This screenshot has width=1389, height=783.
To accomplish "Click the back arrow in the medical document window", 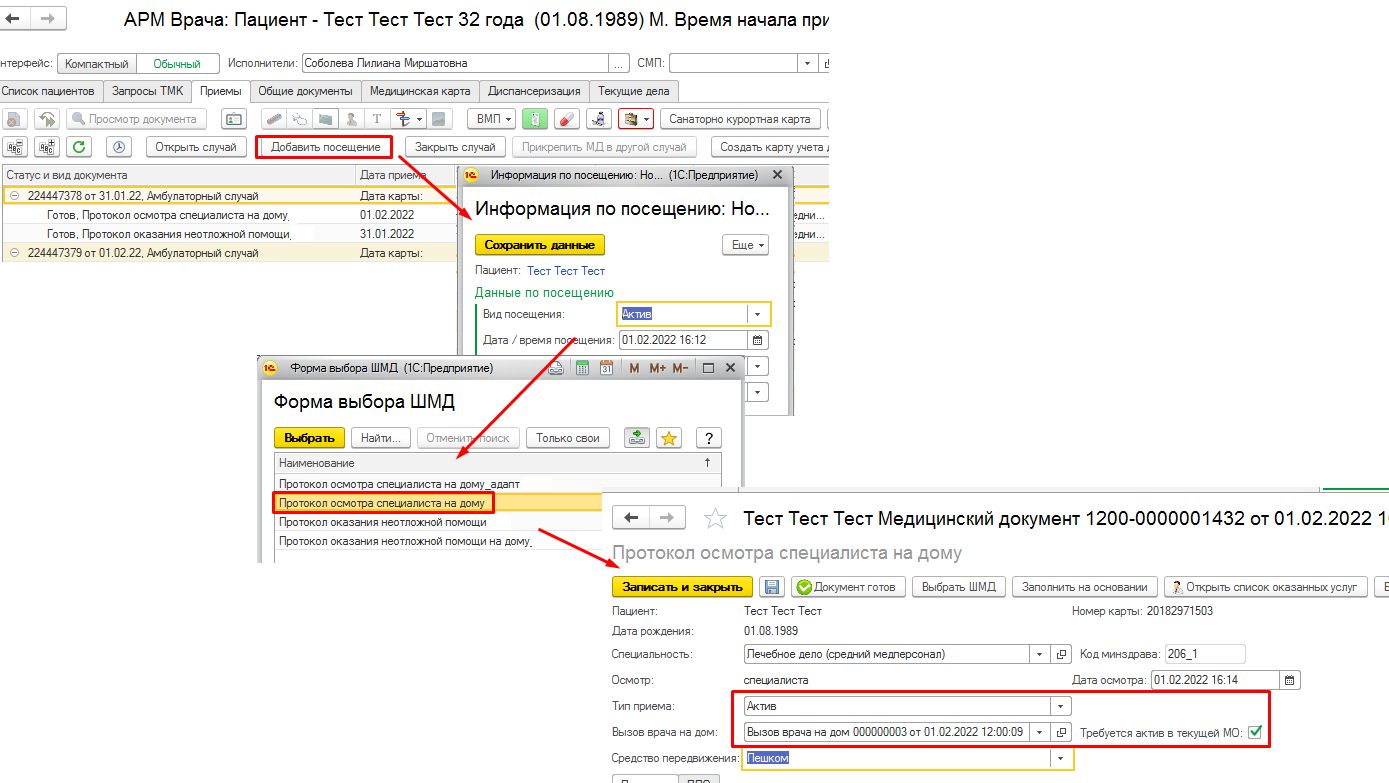I will tap(630, 518).
